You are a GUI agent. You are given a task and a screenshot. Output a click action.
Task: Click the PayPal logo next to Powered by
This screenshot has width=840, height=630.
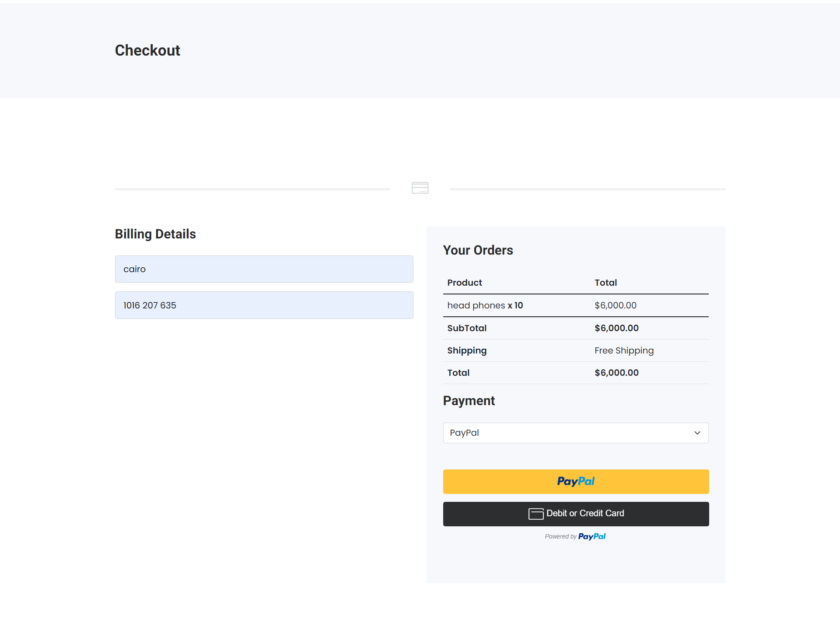591,536
